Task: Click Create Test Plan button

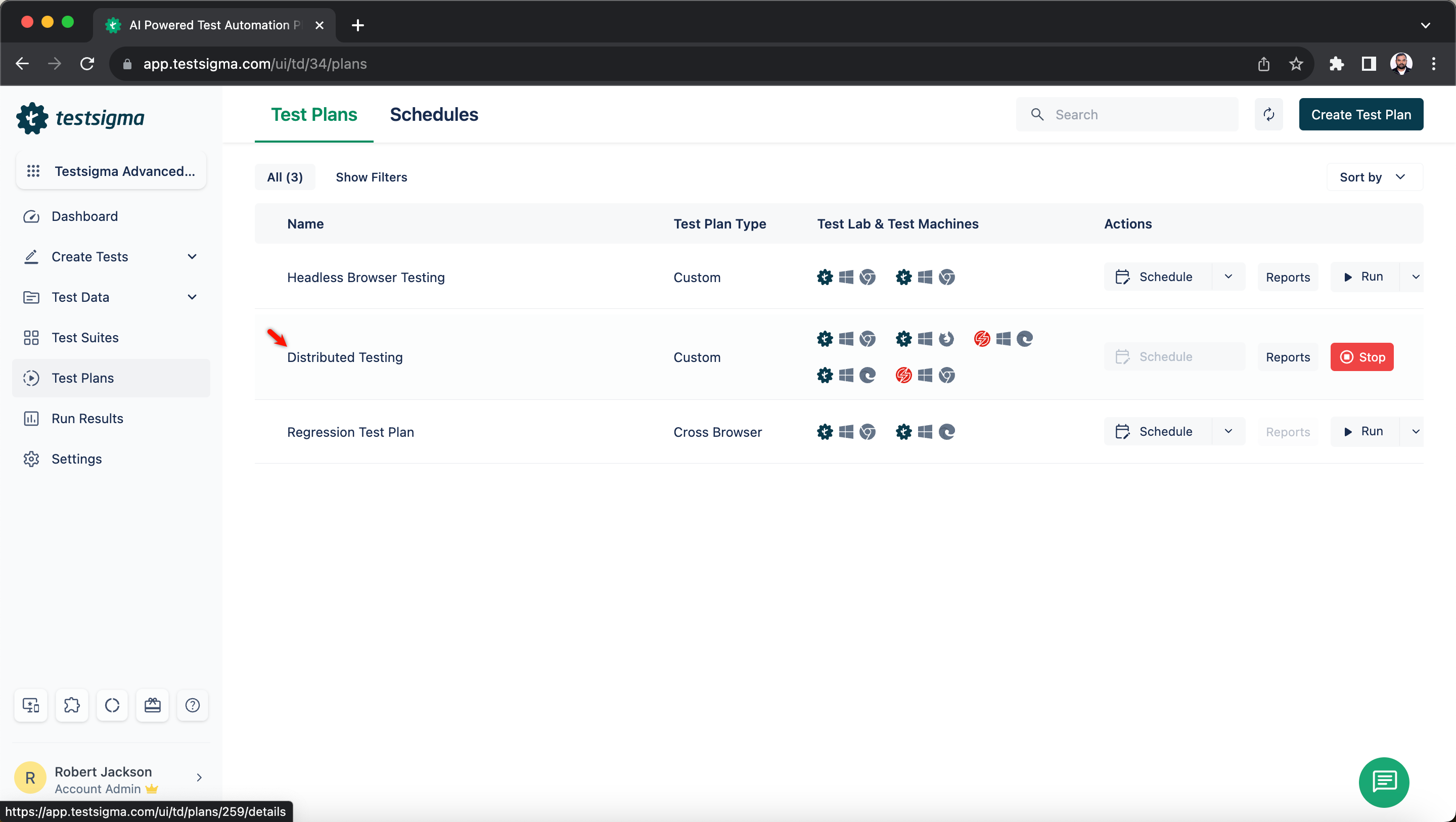Action: coord(1361,114)
